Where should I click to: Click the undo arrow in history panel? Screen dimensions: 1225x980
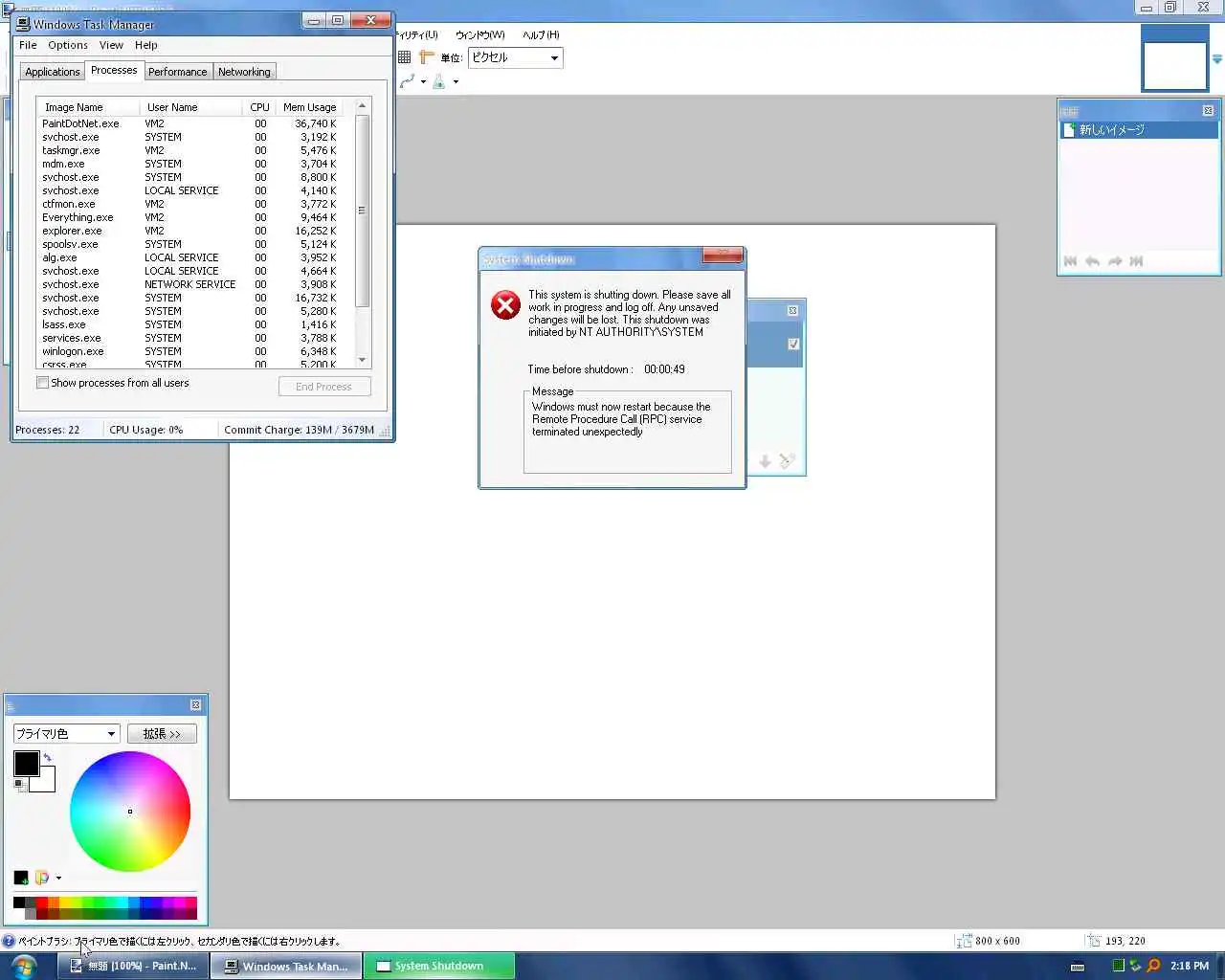pos(1092,261)
